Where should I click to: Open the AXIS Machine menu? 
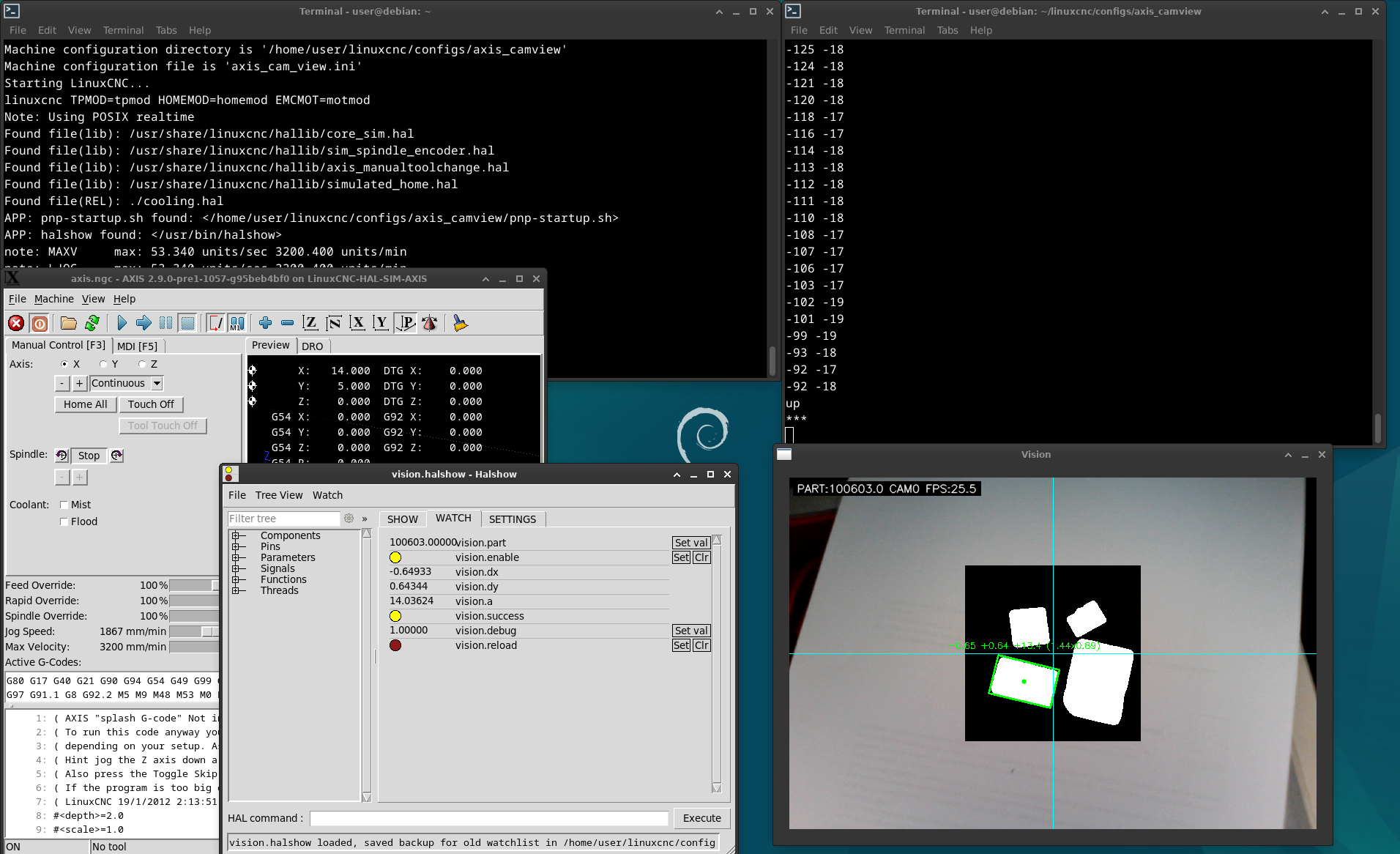tap(54, 299)
